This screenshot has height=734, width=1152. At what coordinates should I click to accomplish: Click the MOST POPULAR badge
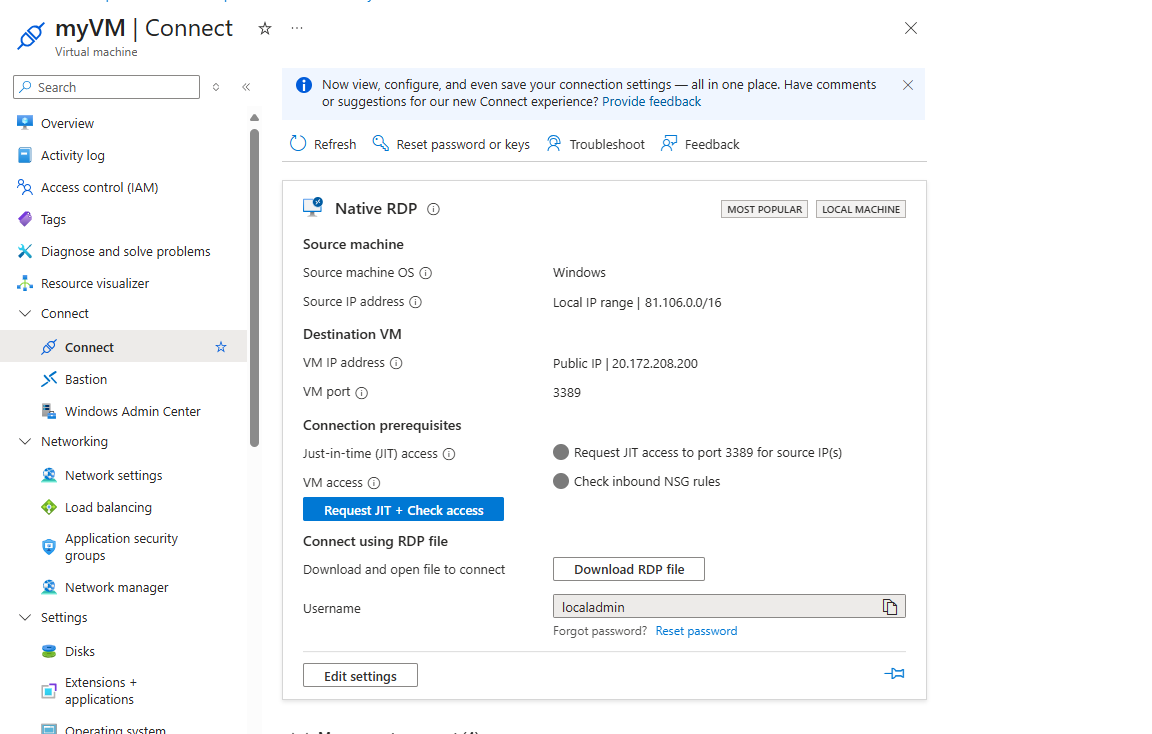pos(764,209)
